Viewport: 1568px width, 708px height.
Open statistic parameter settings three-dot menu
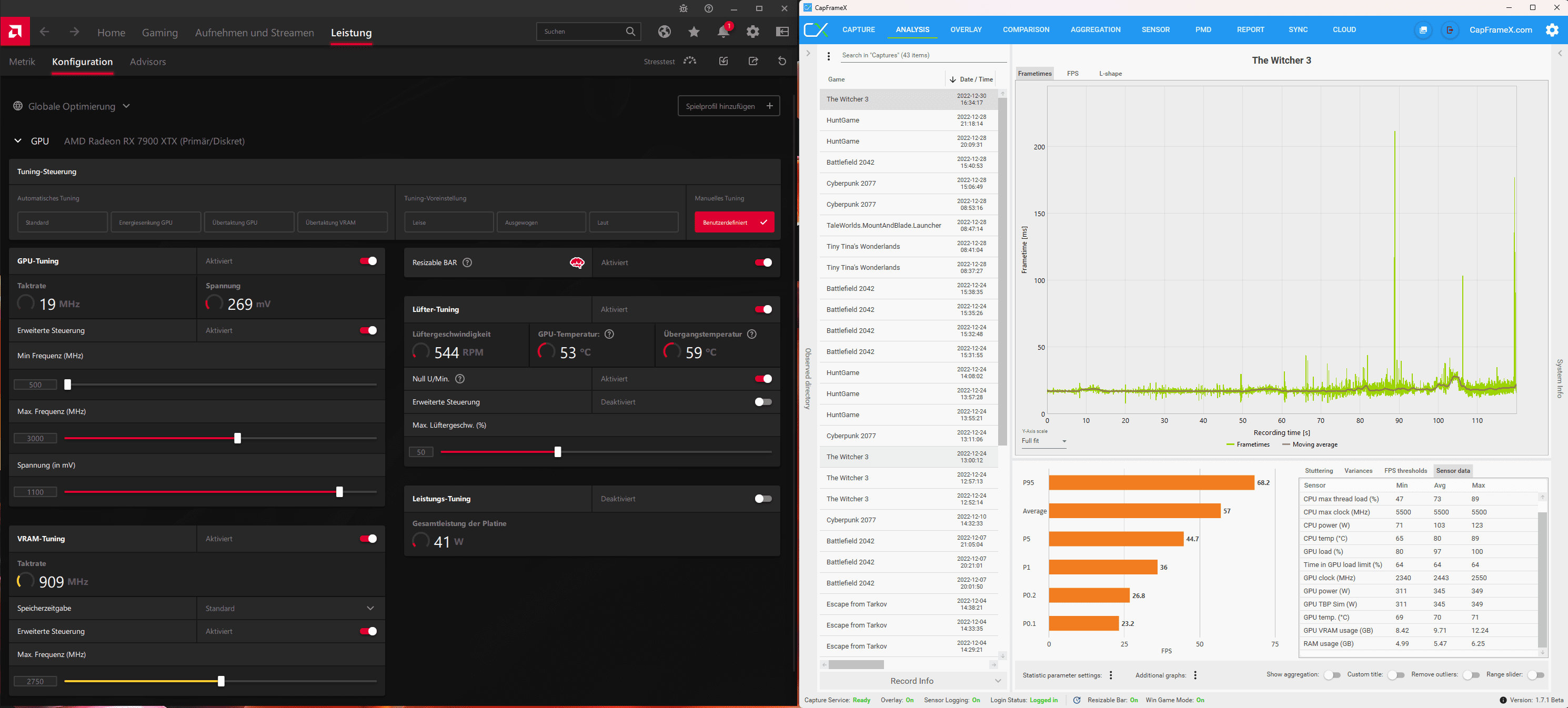click(x=1111, y=675)
